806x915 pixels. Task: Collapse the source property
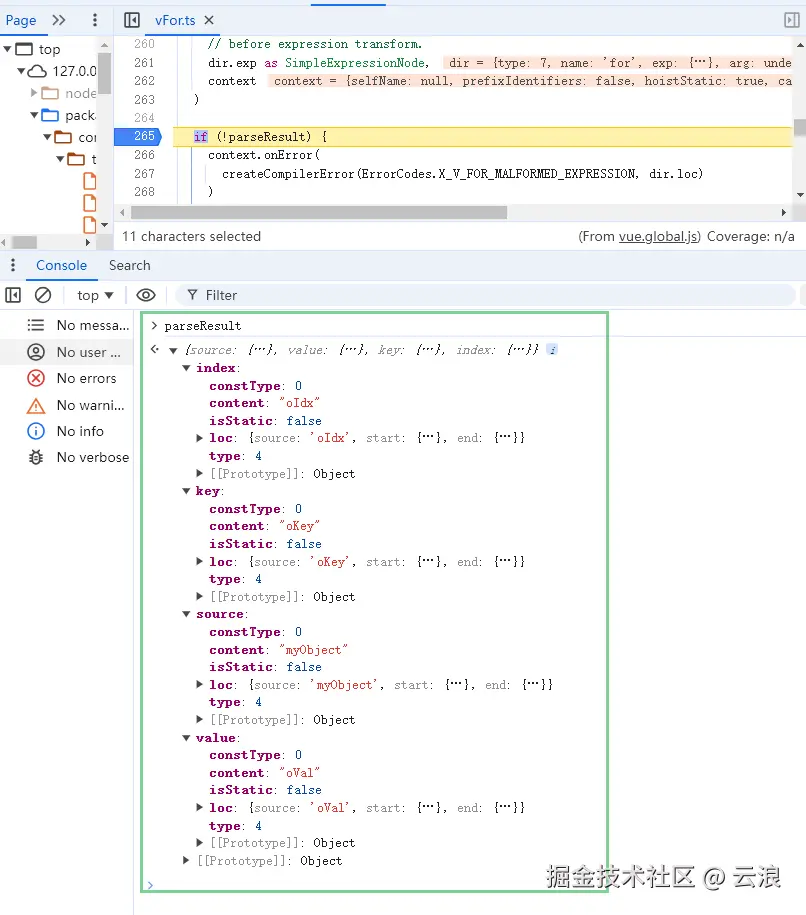coord(186,614)
